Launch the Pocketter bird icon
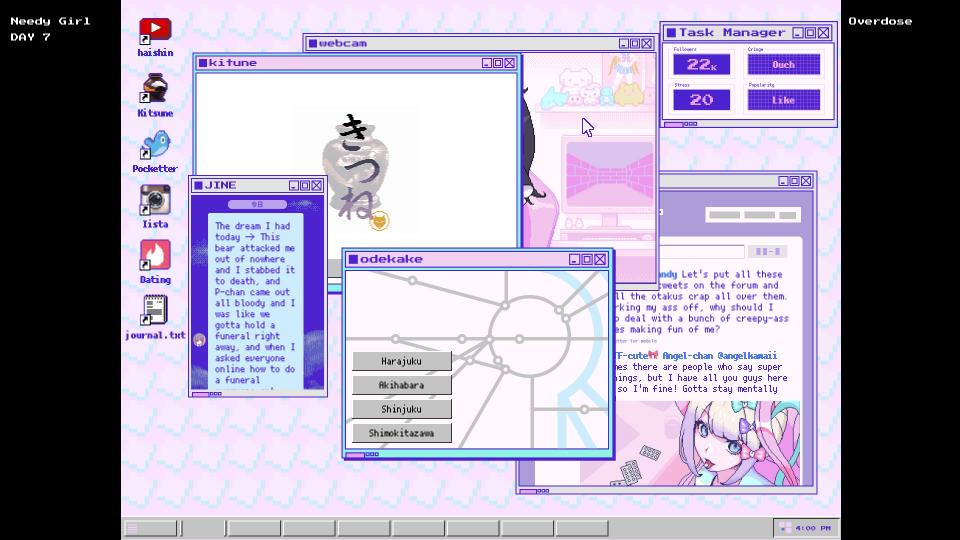 pos(154,145)
